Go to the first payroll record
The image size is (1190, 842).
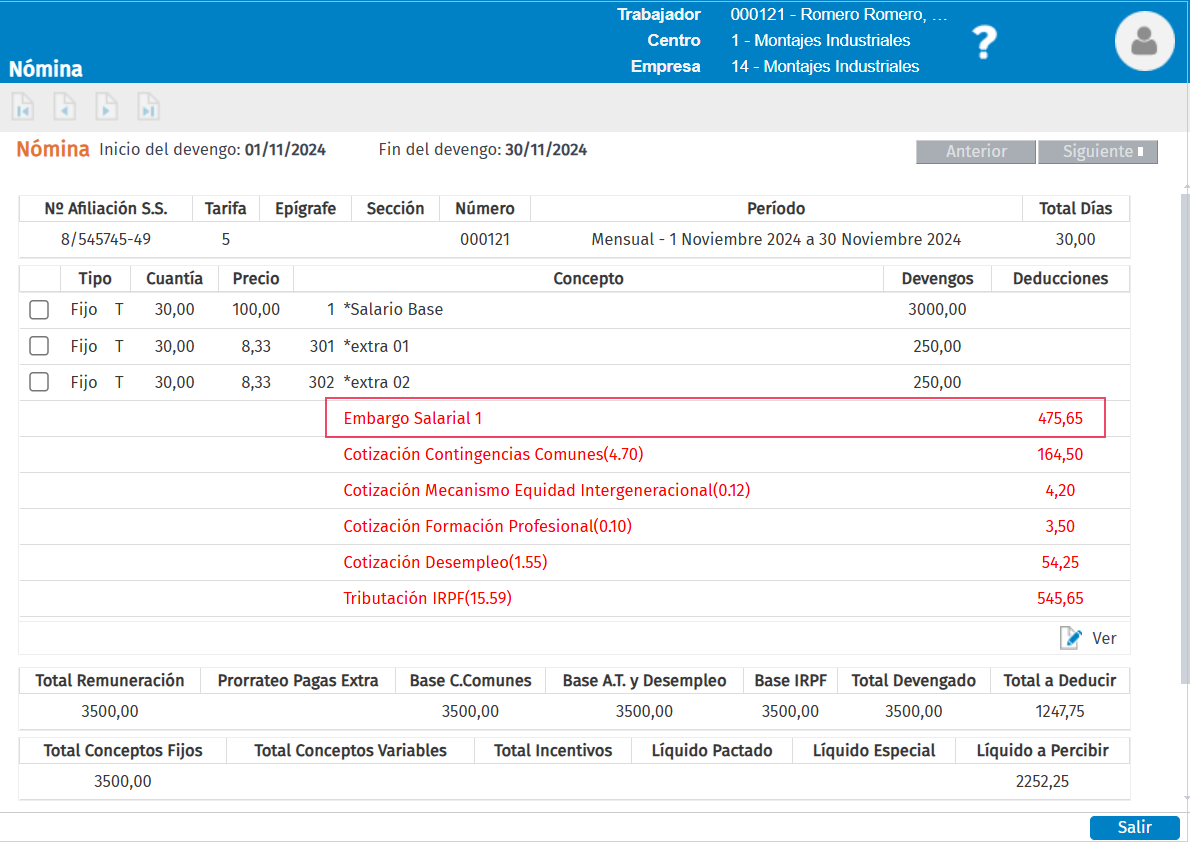coord(23,107)
